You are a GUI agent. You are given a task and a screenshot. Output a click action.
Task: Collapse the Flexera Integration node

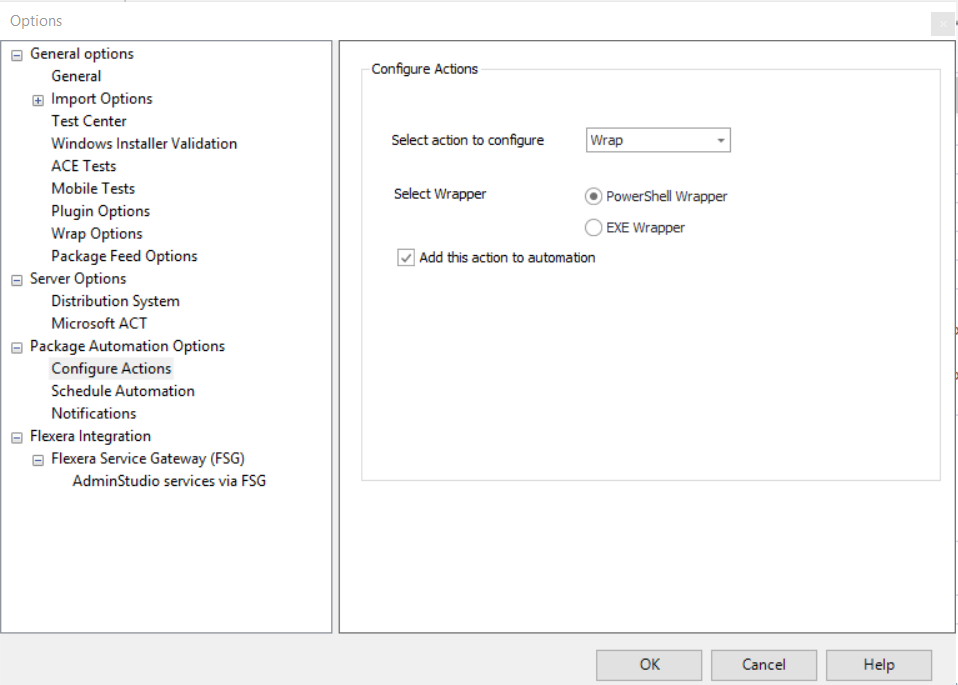click(16, 437)
